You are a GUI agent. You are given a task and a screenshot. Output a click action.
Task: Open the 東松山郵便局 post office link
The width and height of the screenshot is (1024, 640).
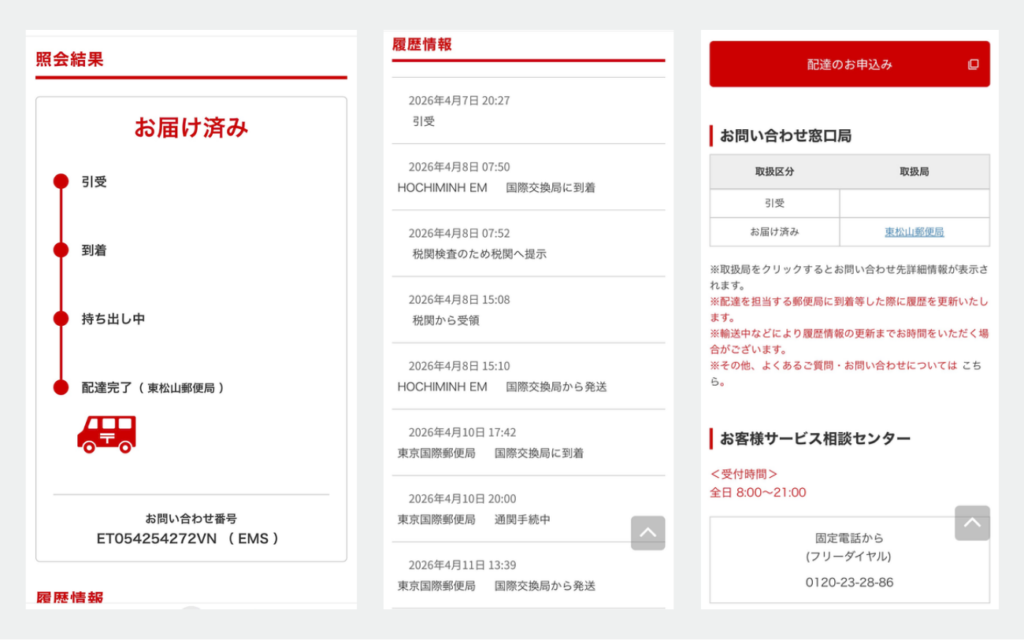coord(914,232)
